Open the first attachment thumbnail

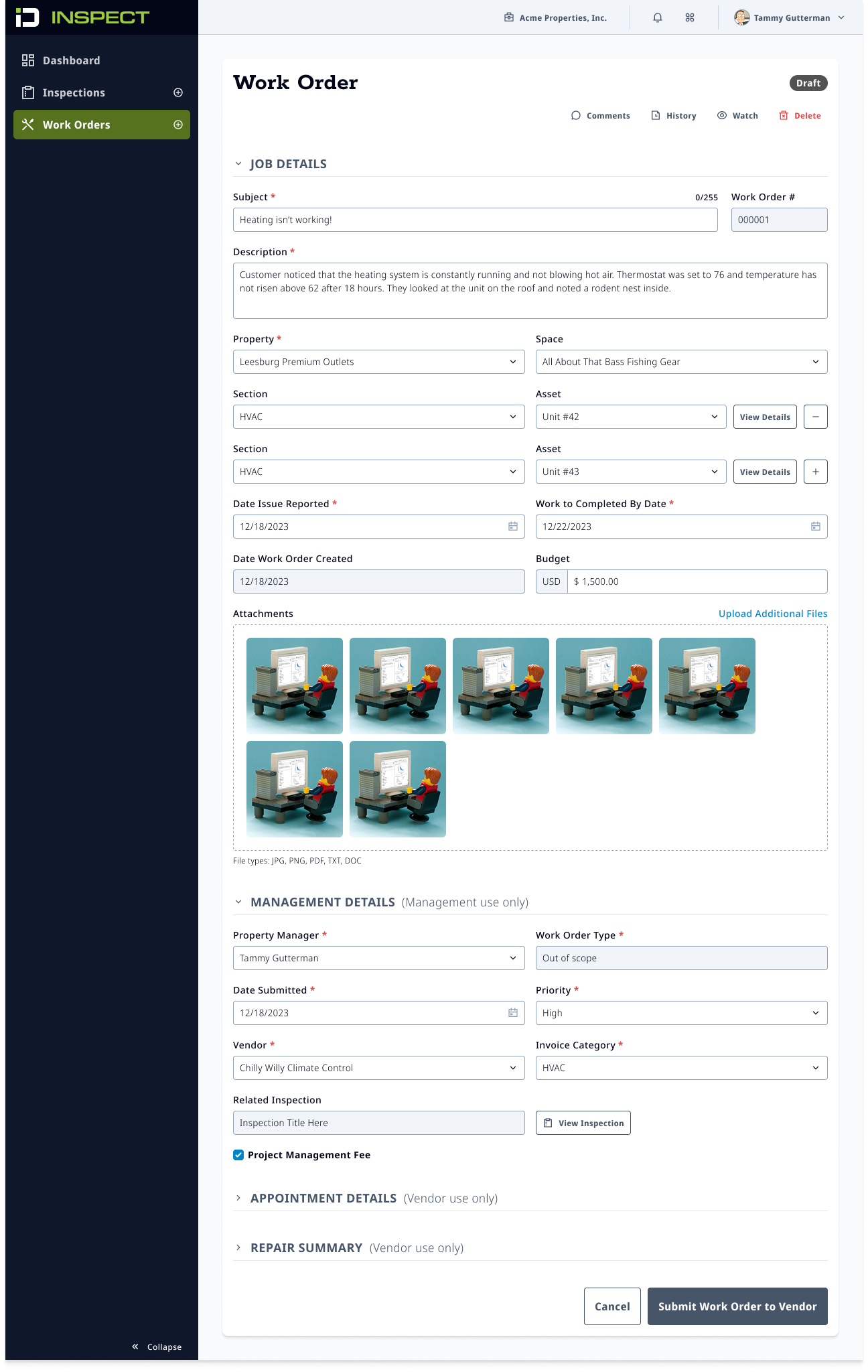295,686
